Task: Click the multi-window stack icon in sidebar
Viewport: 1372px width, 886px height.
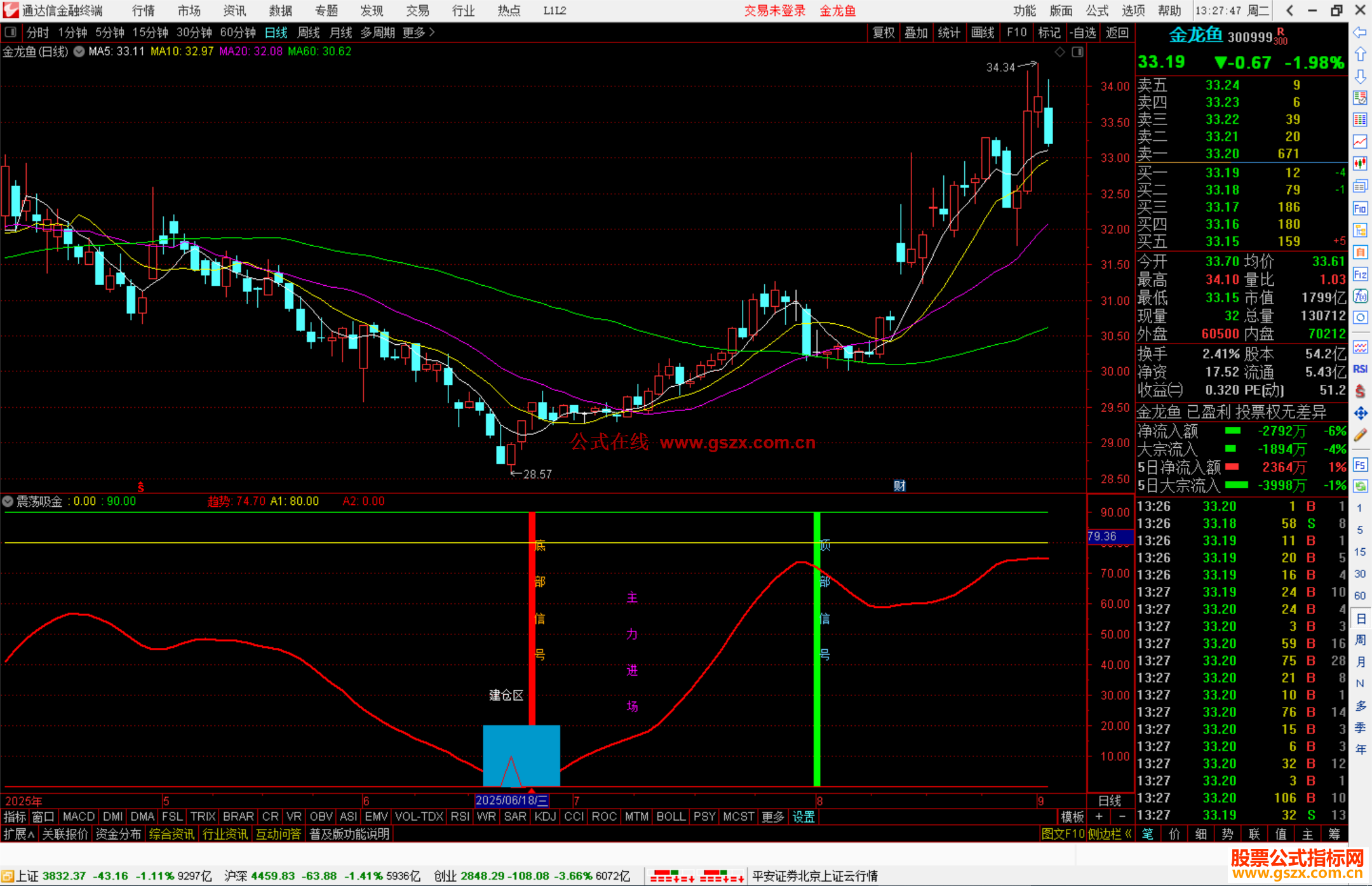Action: click(1360, 186)
